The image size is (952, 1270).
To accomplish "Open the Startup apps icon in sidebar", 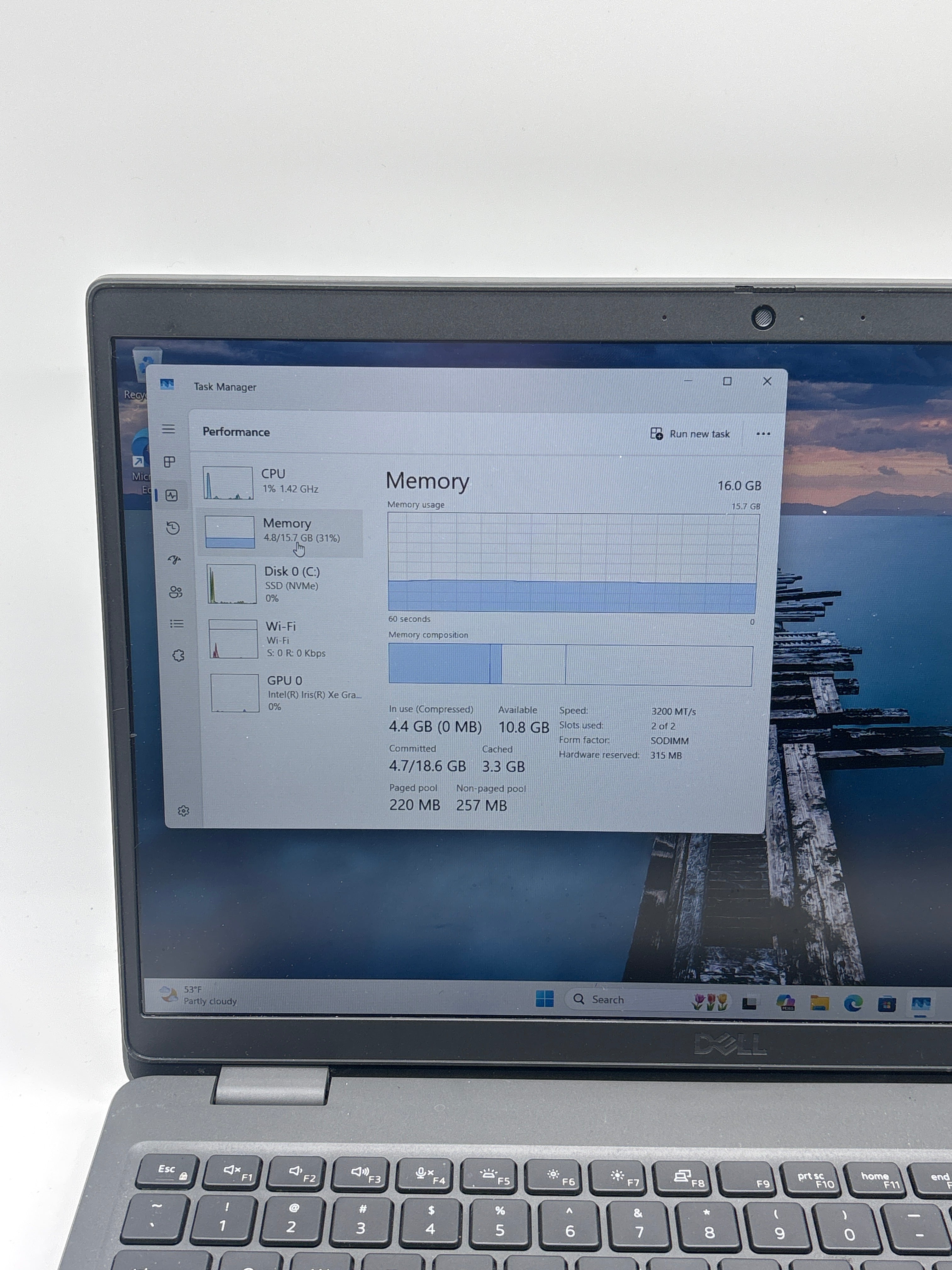I will (174, 560).
